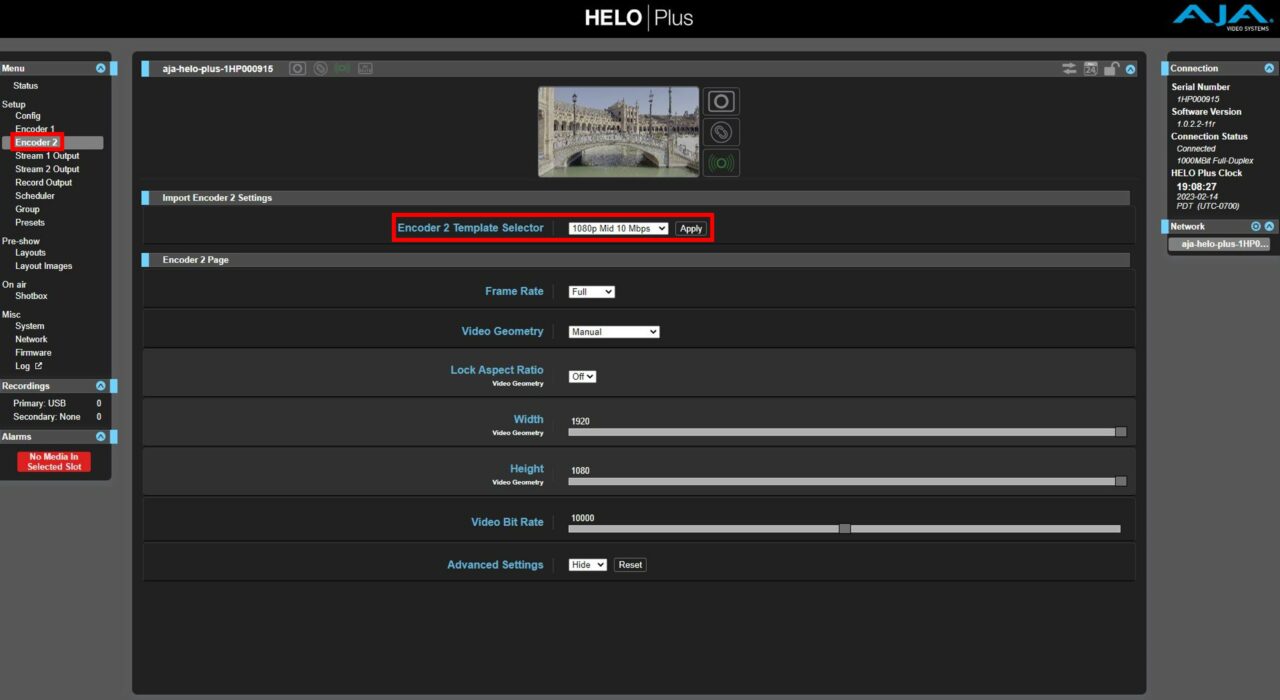Image resolution: width=1280 pixels, height=700 pixels.
Task: Collapse the Connection panel
Action: click(1269, 69)
